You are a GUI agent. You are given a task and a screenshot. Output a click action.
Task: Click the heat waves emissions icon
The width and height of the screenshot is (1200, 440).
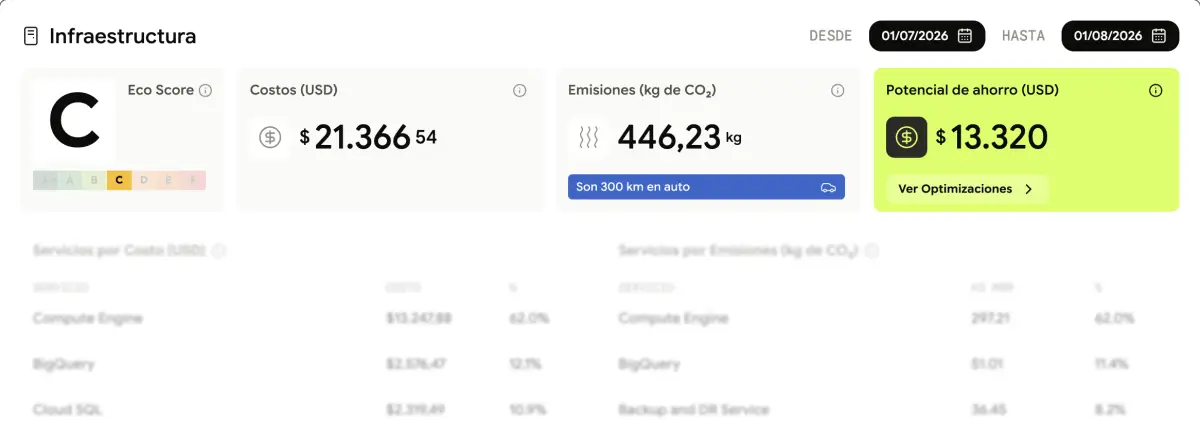[588, 137]
